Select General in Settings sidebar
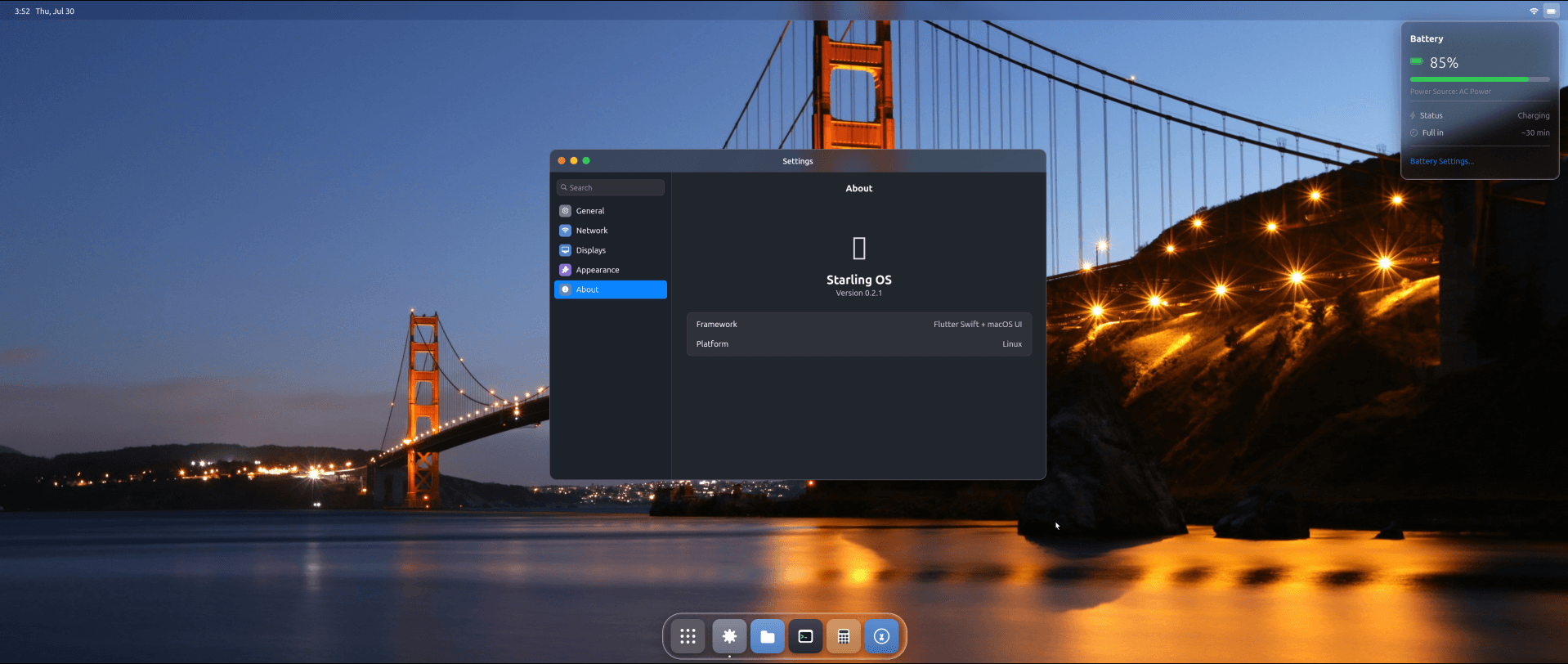This screenshot has width=1568, height=664. 611,211
